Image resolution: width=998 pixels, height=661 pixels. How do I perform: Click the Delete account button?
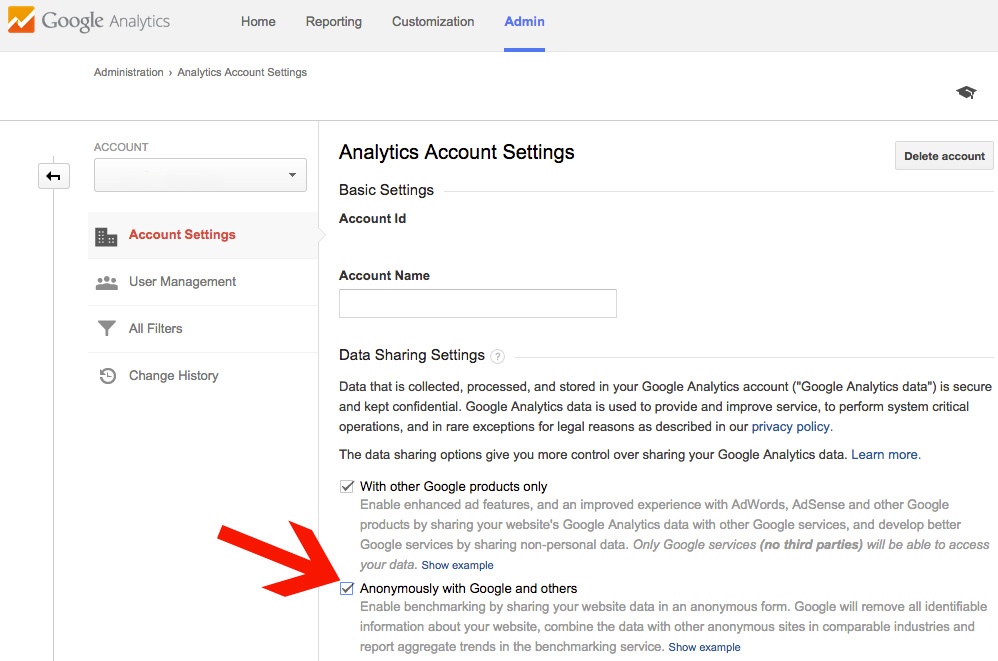943,155
